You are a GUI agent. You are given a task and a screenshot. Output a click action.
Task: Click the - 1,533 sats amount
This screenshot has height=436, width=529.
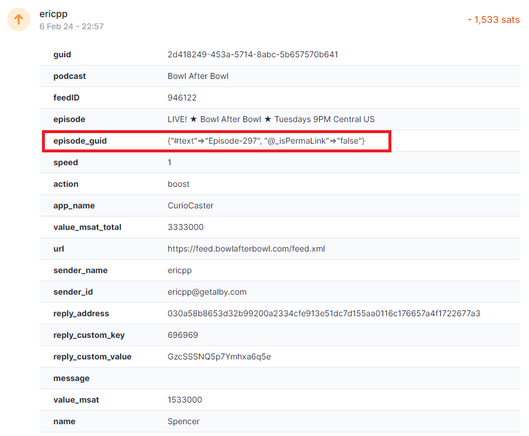click(x=494, y=20)
